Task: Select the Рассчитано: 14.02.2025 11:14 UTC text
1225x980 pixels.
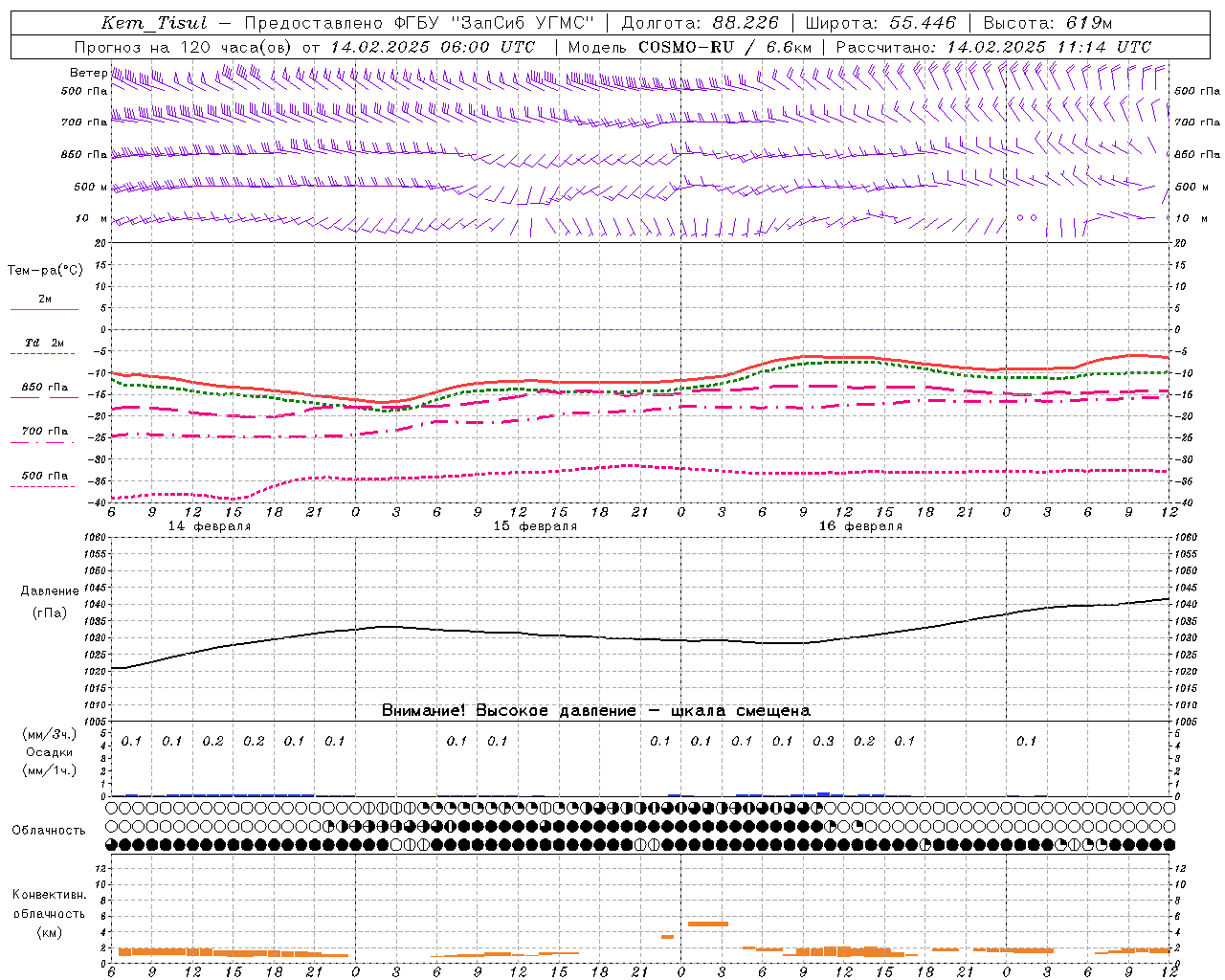Action: tap(993, 47)
